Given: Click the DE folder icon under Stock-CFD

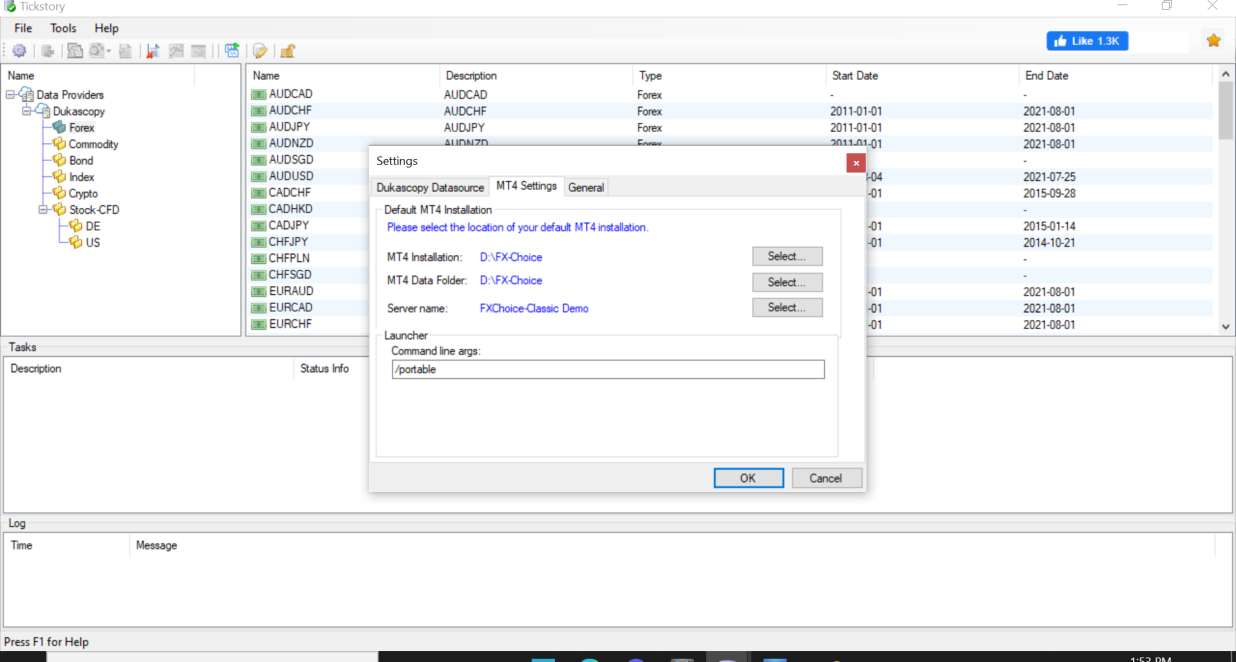Looking at the screenshot, I should coord(76,226).
